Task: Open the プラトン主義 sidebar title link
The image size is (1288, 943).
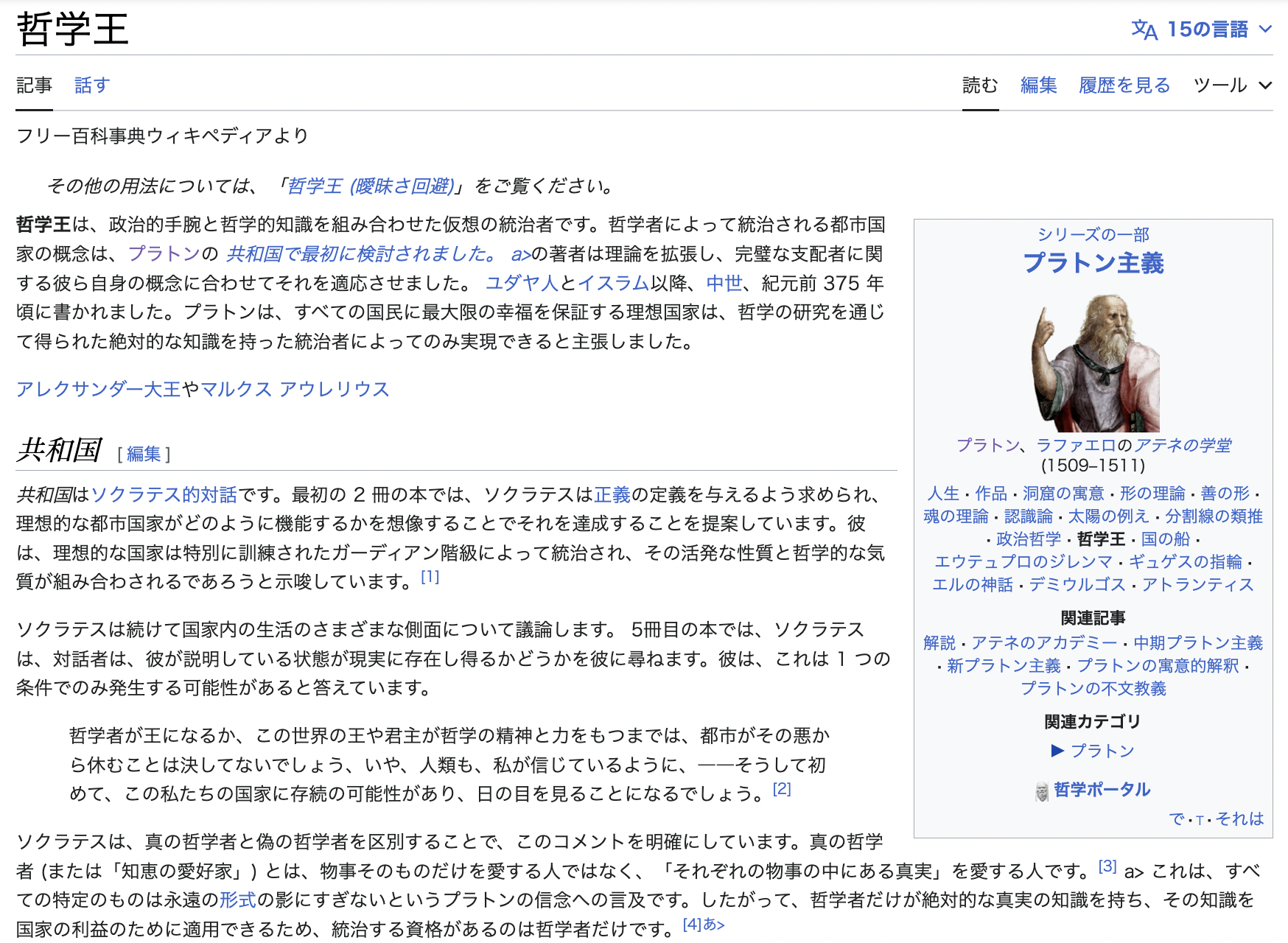Action: (1093, 263)
